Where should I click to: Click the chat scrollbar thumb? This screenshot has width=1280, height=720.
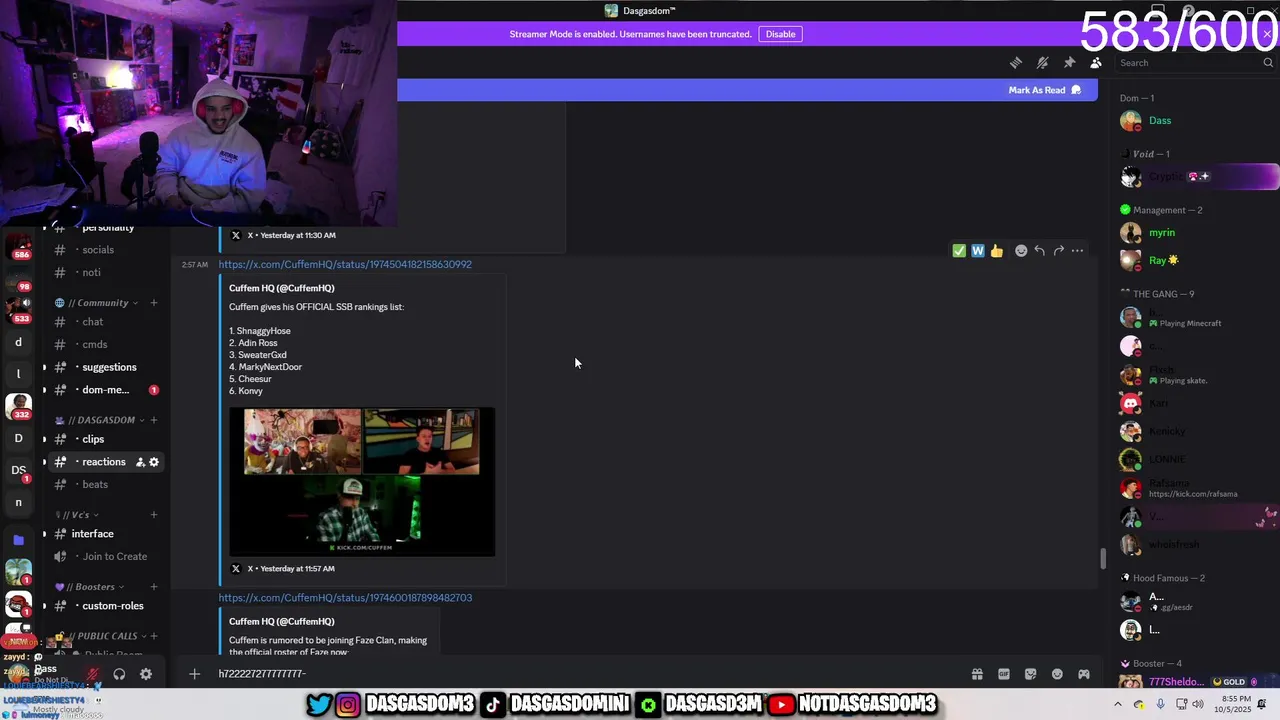(x=1103, y=558)
